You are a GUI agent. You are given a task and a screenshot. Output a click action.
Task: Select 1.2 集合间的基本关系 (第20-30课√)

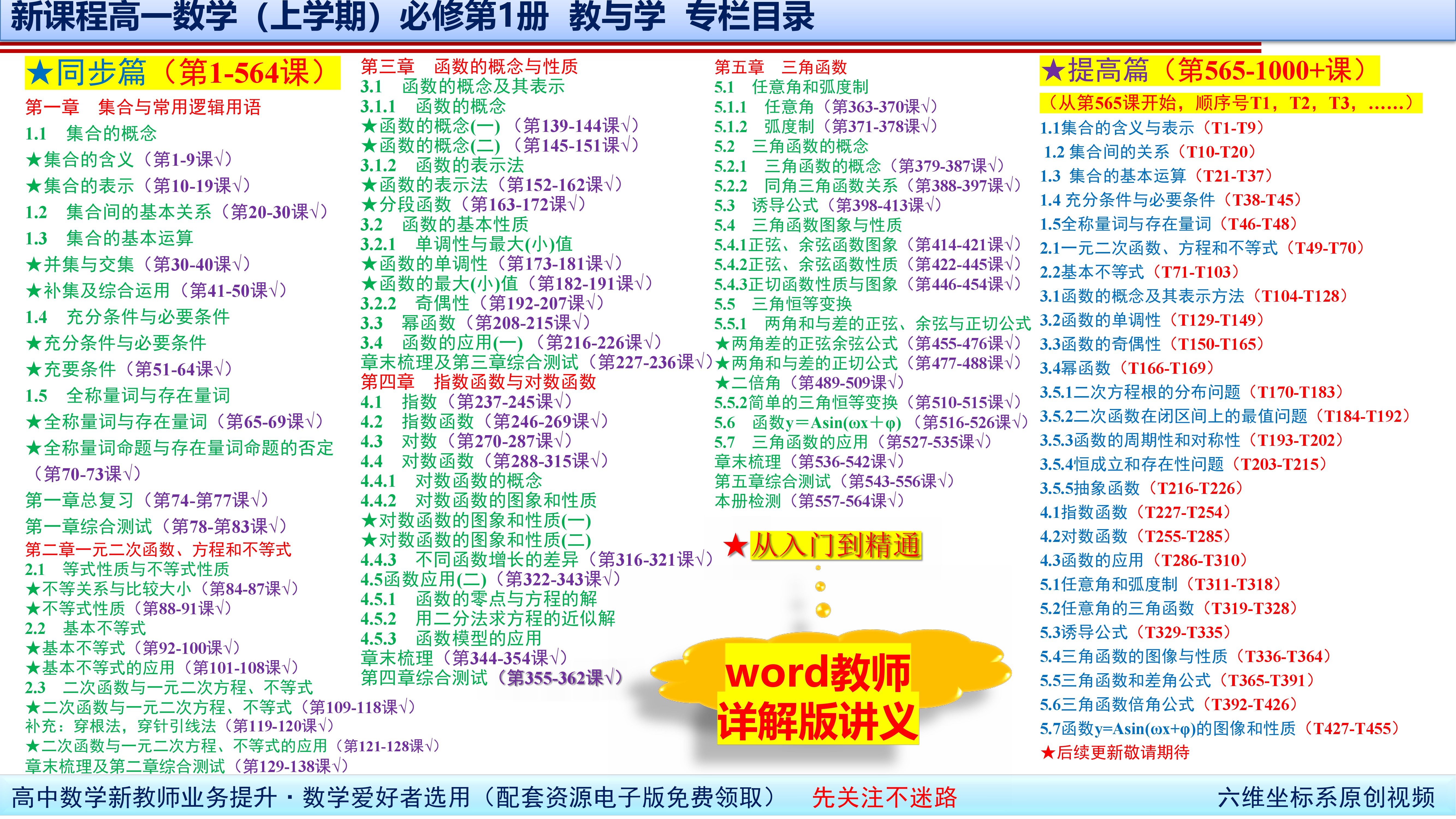(177, 212)
